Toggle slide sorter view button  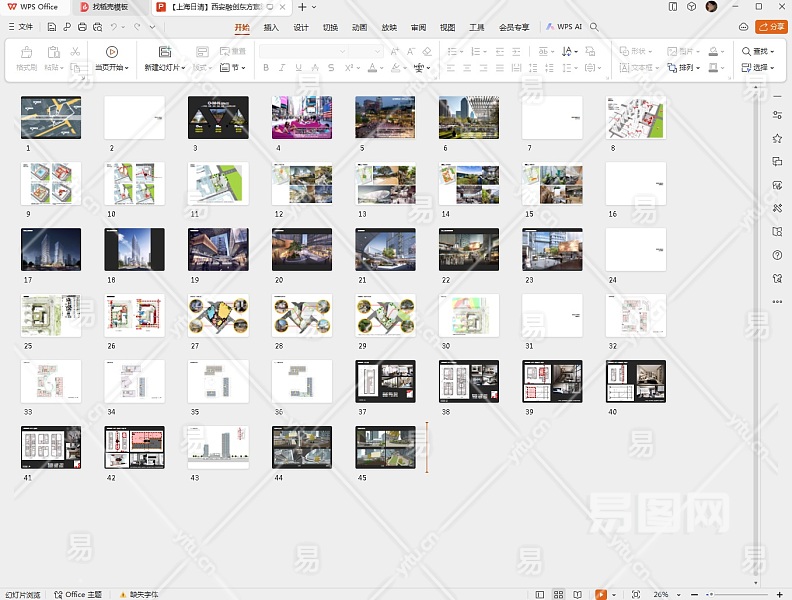558,594
